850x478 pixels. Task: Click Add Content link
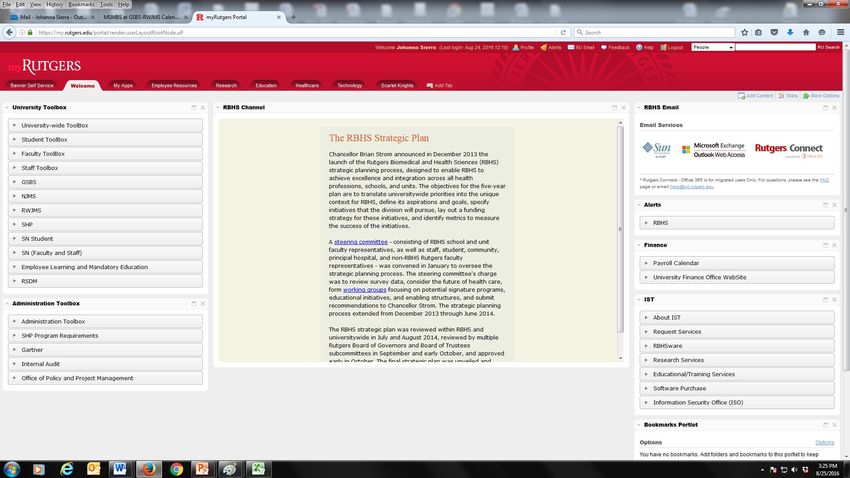click(756, 96)
